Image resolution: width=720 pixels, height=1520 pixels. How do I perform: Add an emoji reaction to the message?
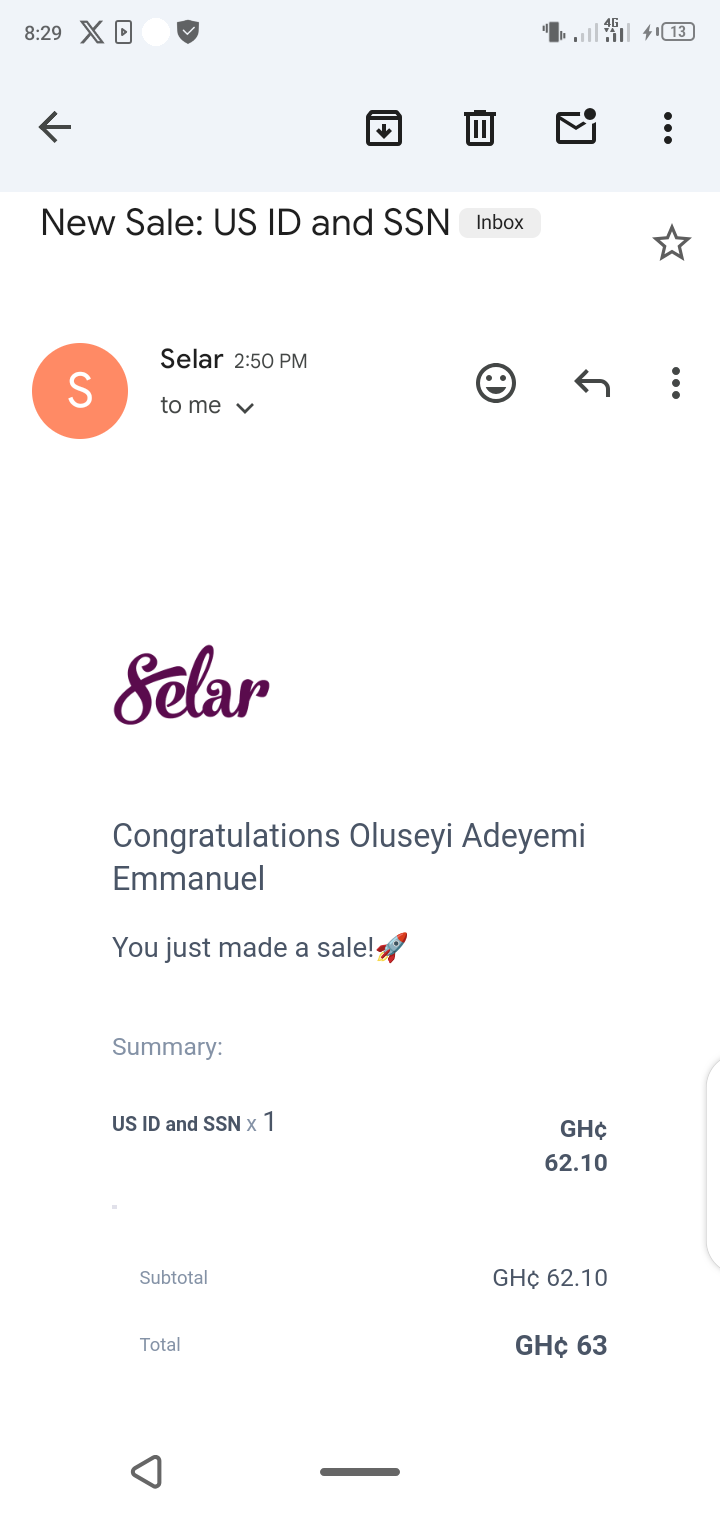pos(495,382)
